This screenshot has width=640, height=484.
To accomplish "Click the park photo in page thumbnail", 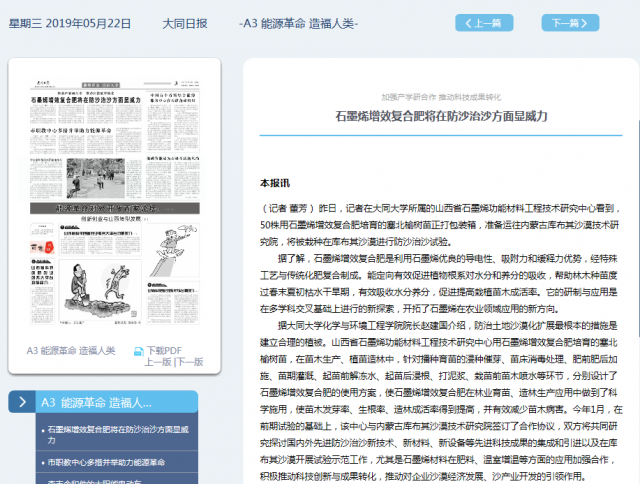I will click(96, 178).
